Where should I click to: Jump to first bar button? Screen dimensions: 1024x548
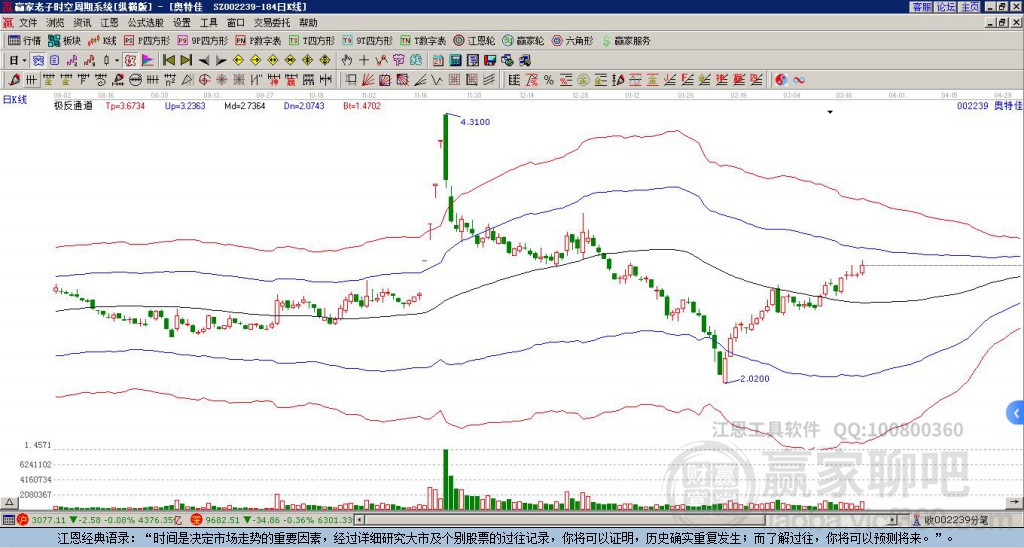[168, 61]
